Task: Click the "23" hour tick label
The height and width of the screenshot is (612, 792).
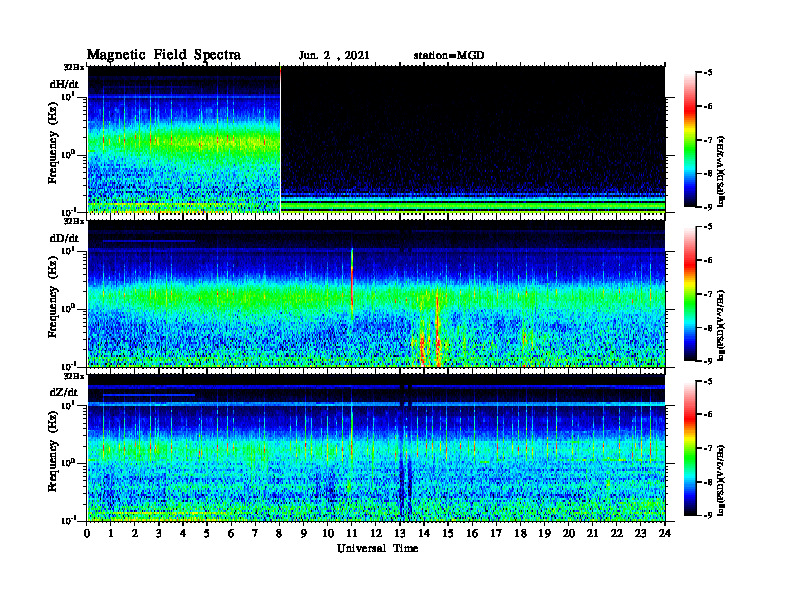Action: tap(640, 534)
